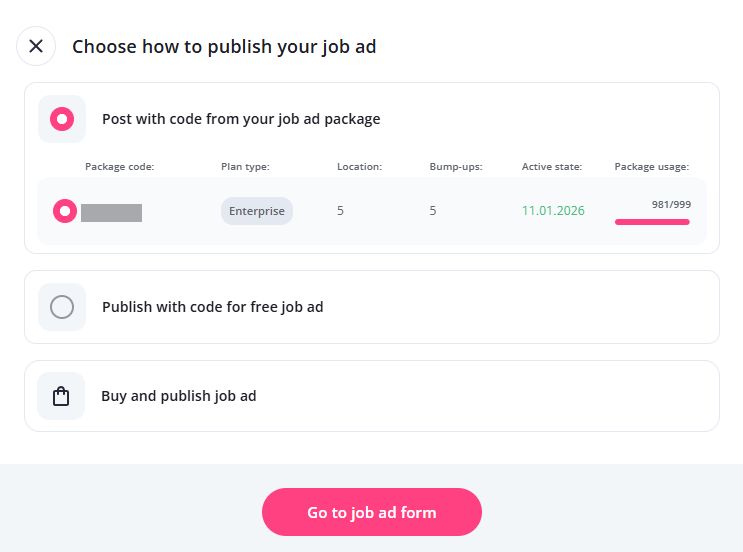Click the shopping bag icon
This screenshot has width=743, height=552.
coord(61,396)
